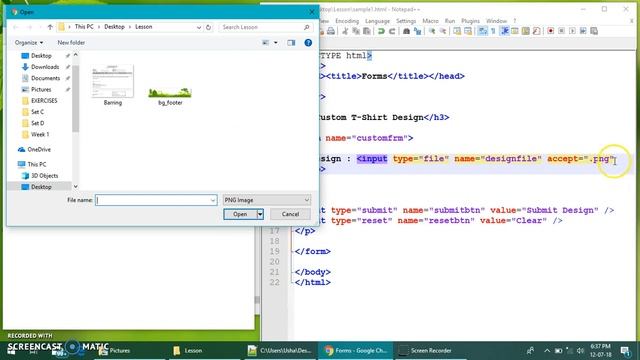
Task: Toggle Show All Characters pilcrow icon
Action: tap(493, 31)
